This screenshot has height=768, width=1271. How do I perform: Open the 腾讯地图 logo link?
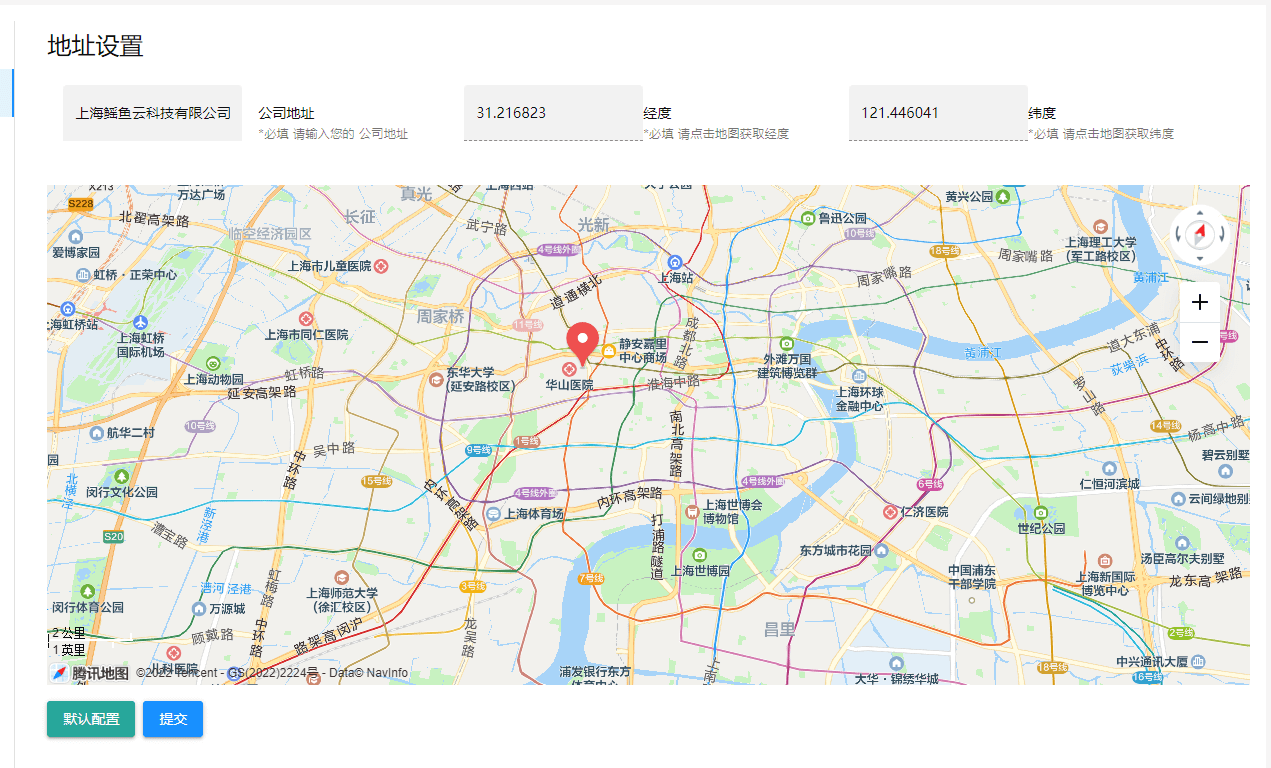(x=90, y=673)
